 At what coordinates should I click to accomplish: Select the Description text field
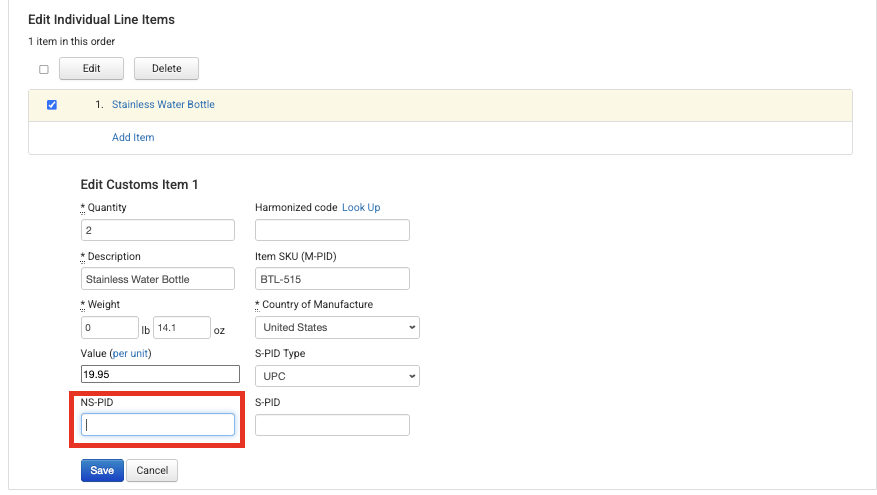(x=158, y=279)
